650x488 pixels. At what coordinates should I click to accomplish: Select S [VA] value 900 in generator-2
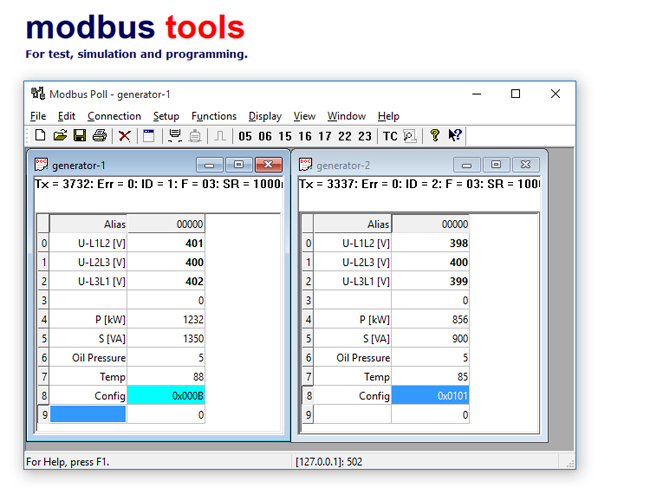[x=430, y=338]
